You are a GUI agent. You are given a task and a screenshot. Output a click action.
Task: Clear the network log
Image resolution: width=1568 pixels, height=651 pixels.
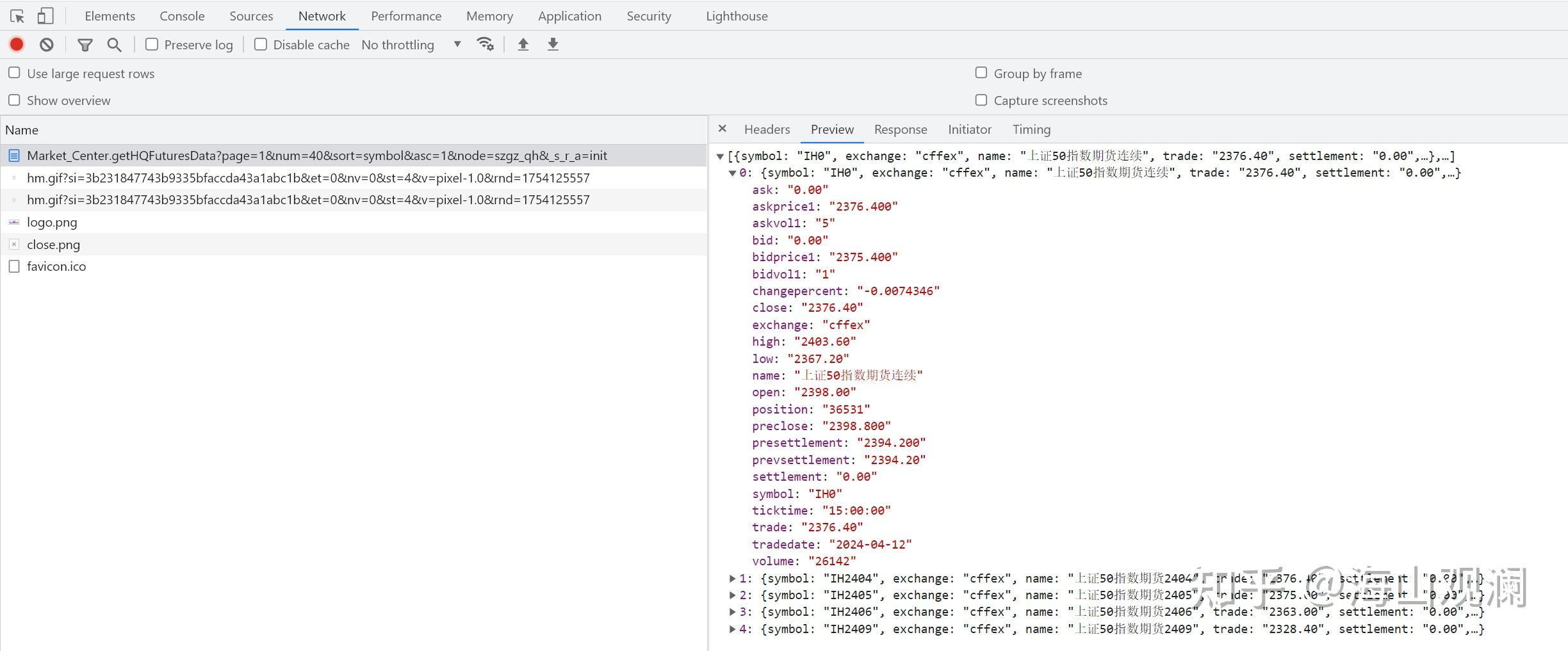click(x=46, y=44)
